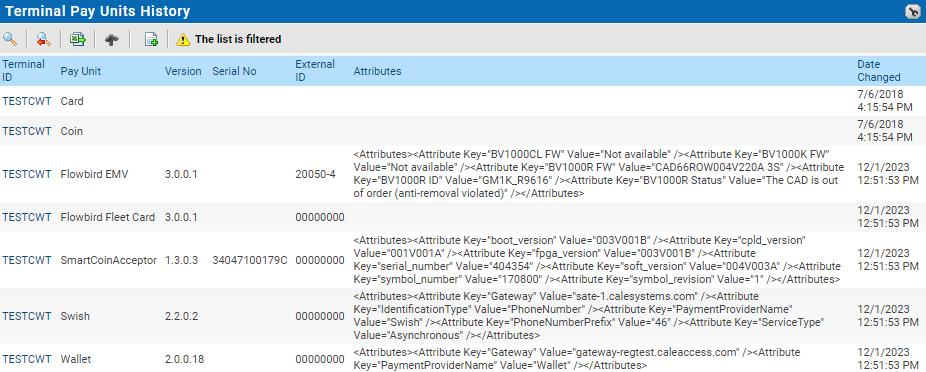Click the magnifying glass search icon
Image resolution: width=926 pixels, height=372 pixels.
tap(9, 40)
